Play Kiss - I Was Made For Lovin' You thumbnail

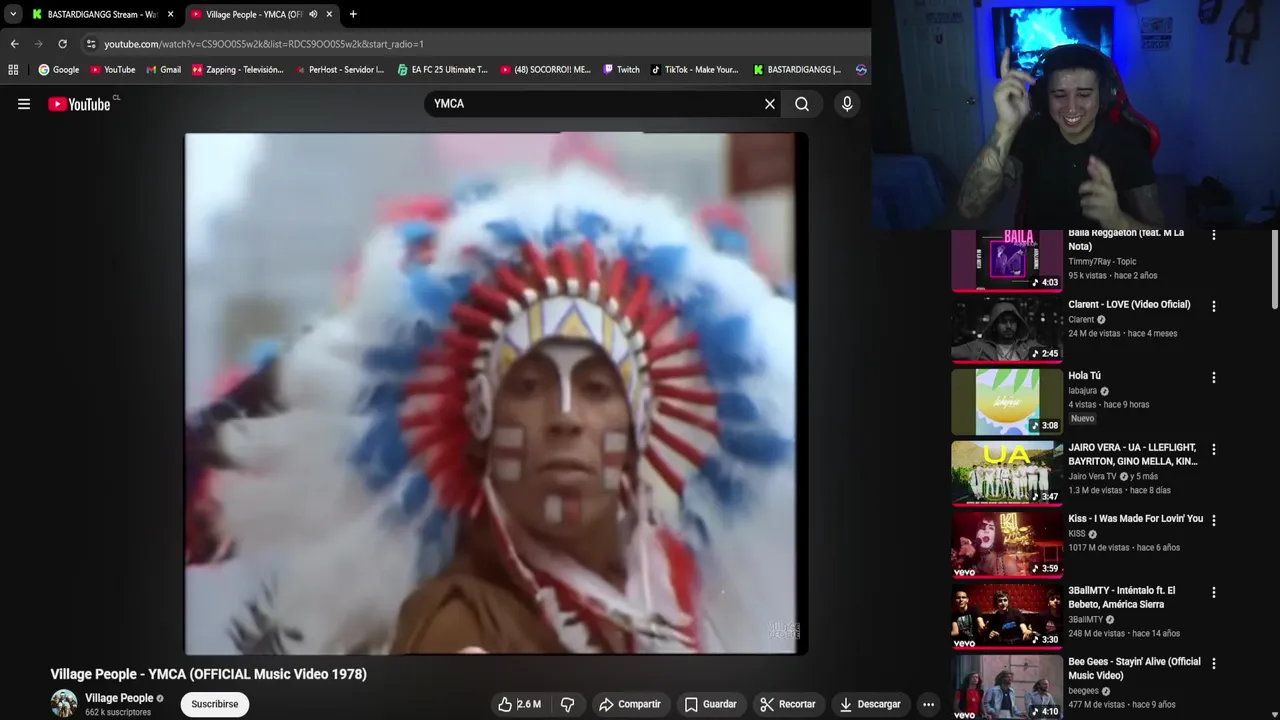(x=1007, y=545)
